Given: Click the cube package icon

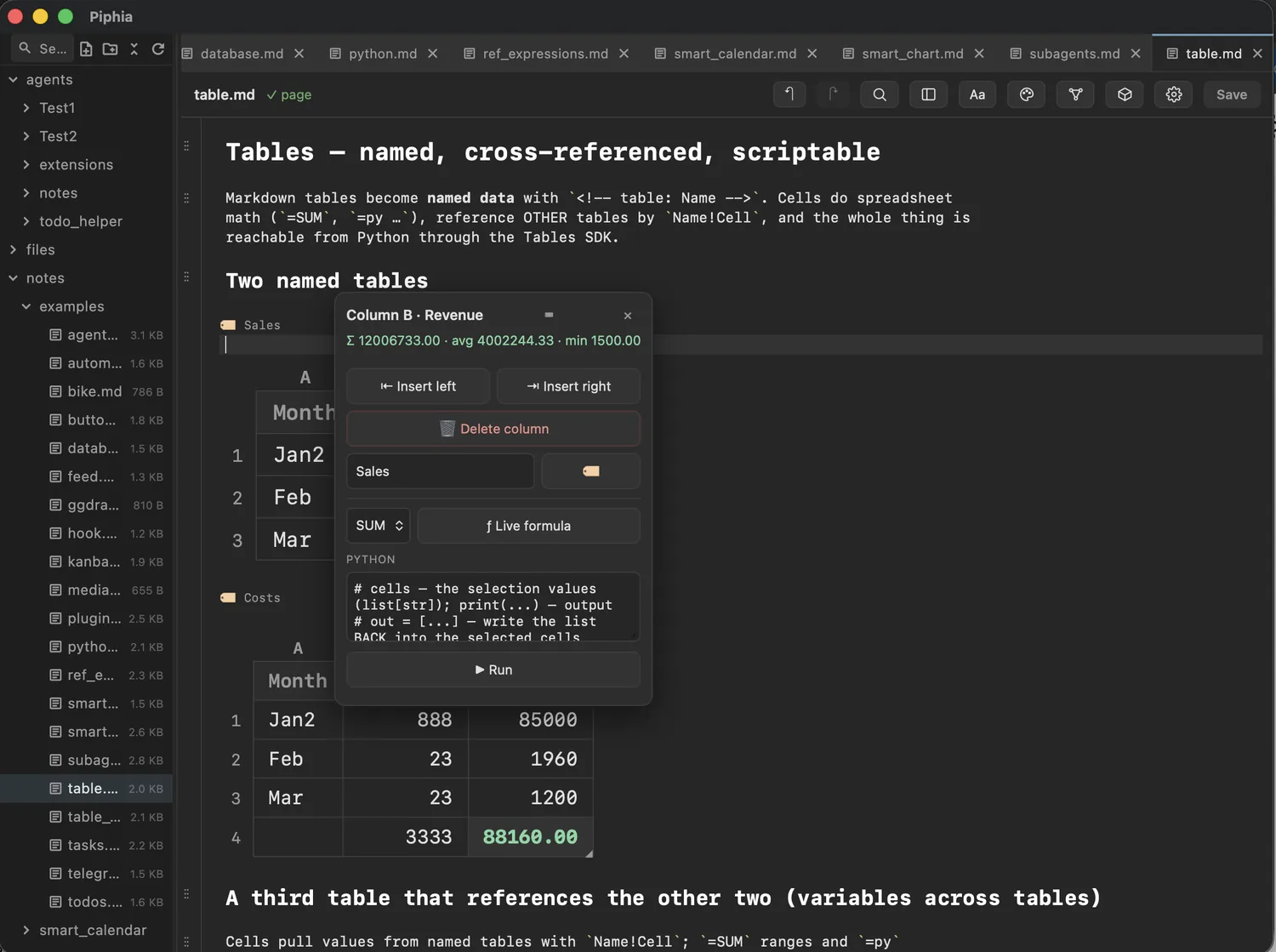Looking at the screenshot, I should (x=1125, y=94).
